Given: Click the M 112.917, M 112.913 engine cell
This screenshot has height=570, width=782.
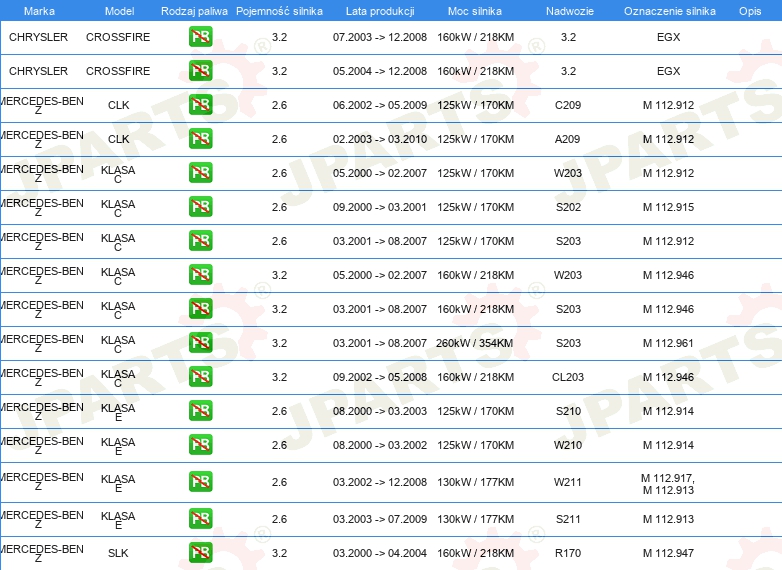Looking at the screenshot, I should point(668,483).
